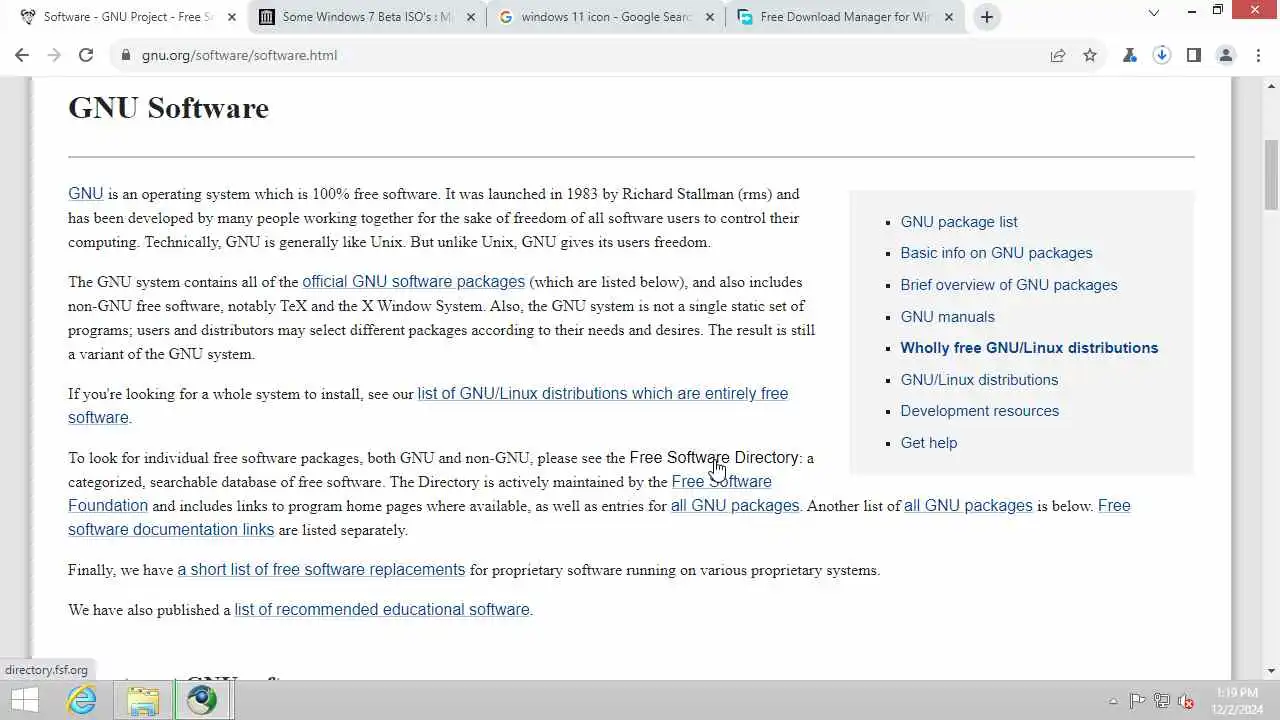Open the Chrome three-dot menu
The image size is (1280, 720).
1258,55
